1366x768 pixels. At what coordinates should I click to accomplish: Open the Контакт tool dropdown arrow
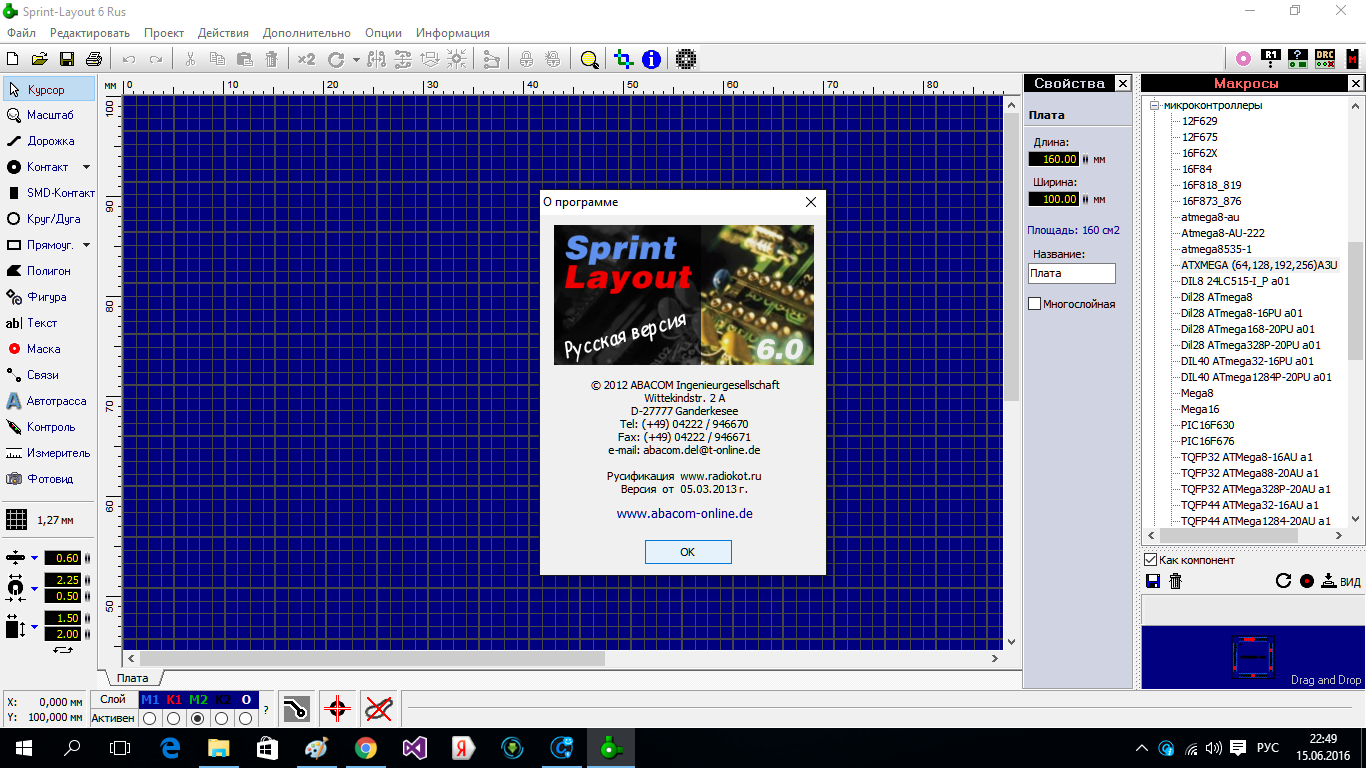pyautogui.click(x=86, y=167)
